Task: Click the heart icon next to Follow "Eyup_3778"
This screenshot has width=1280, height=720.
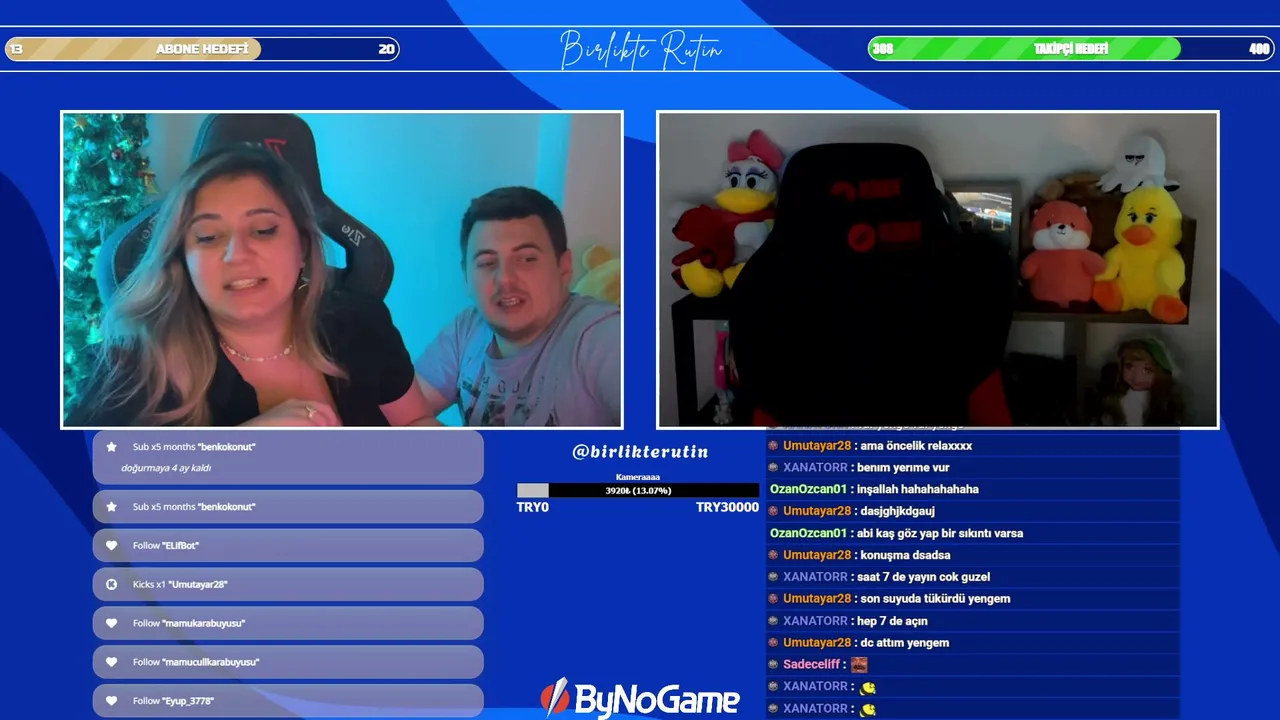Action: click(112, 701)
